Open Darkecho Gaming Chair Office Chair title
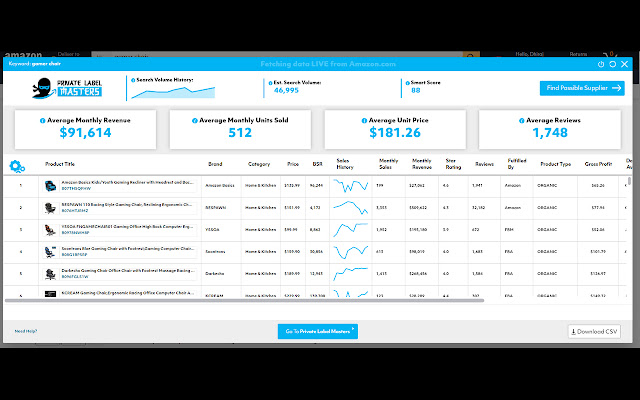This screenshot has height=400, width=640. point(128,271)
